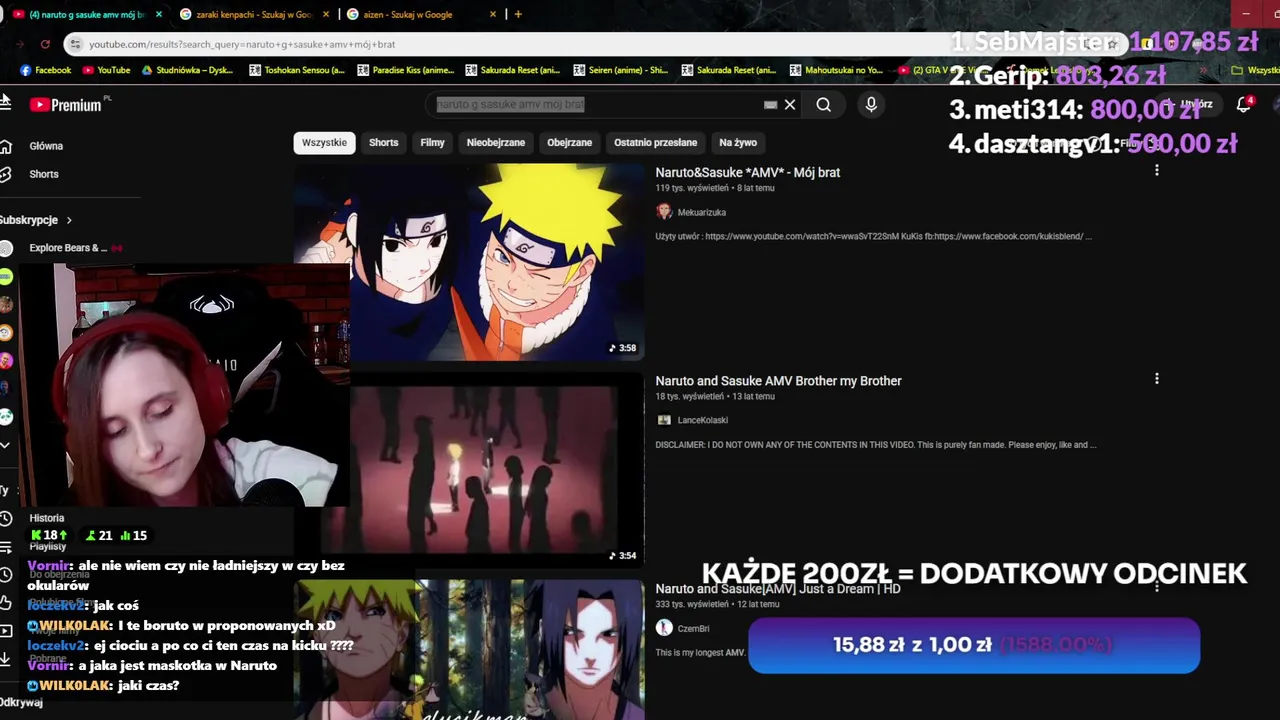Reload the page in browser toolbar
The image size is (1280, 720).
(x=45, y=44)
